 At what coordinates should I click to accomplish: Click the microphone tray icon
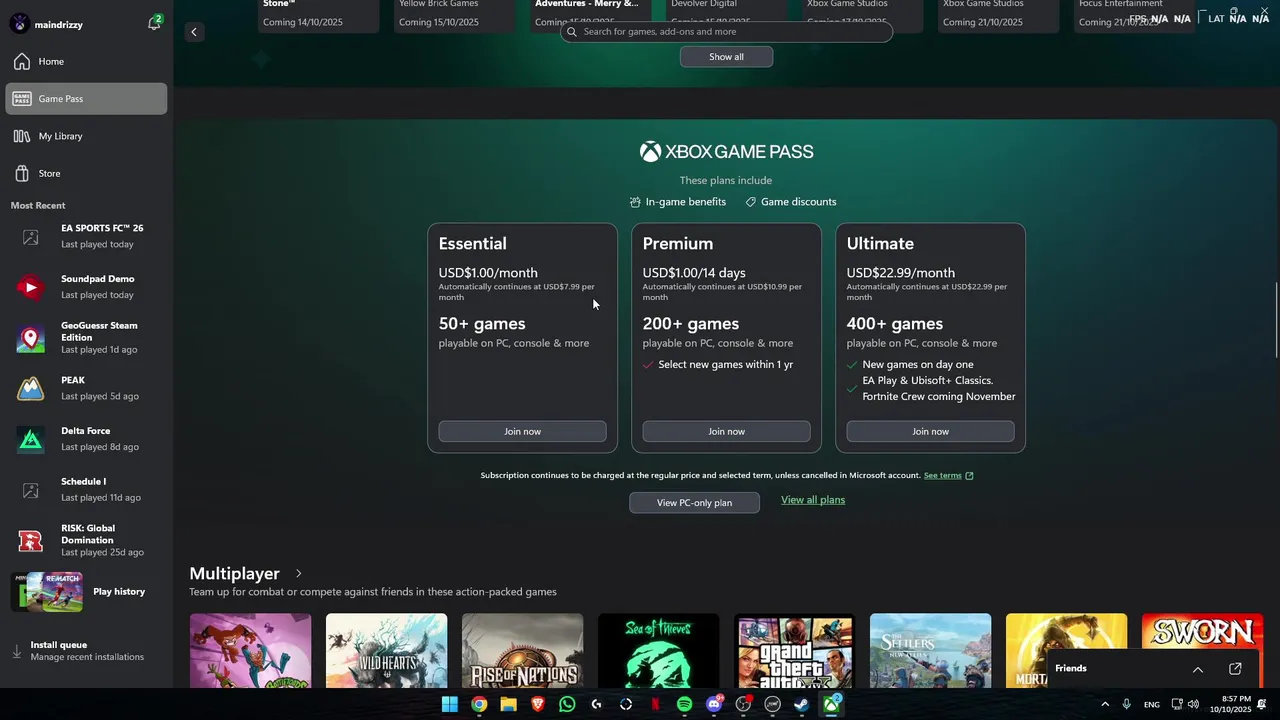click(x=1127, y=704)
